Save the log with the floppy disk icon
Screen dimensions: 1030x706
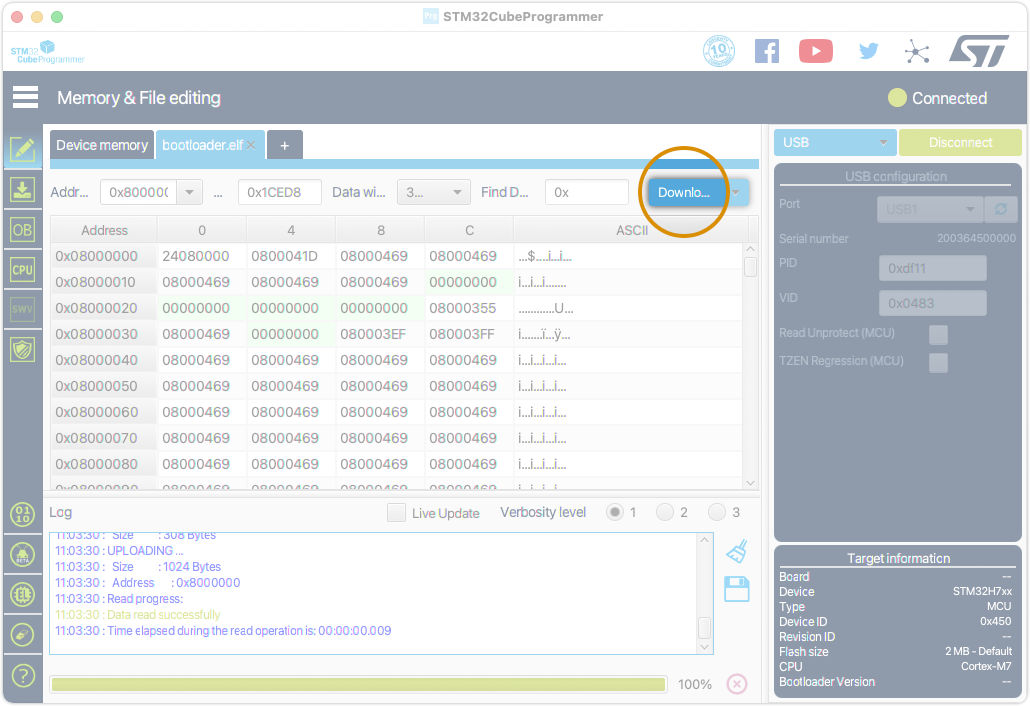coord(737,588)
